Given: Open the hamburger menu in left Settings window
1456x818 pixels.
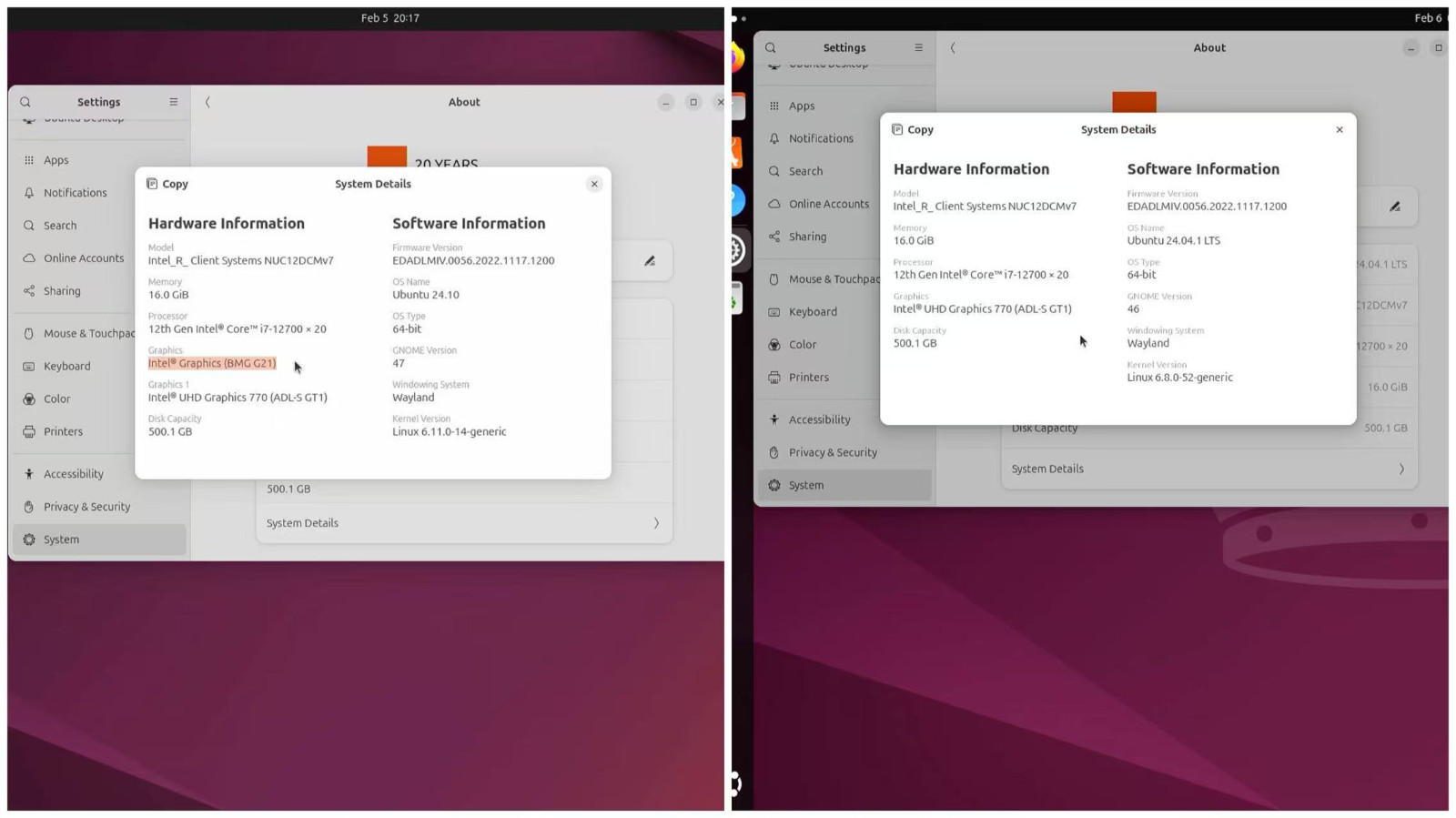Looking at the screenshot, I should pyautogui.click(x=174, y=102).
